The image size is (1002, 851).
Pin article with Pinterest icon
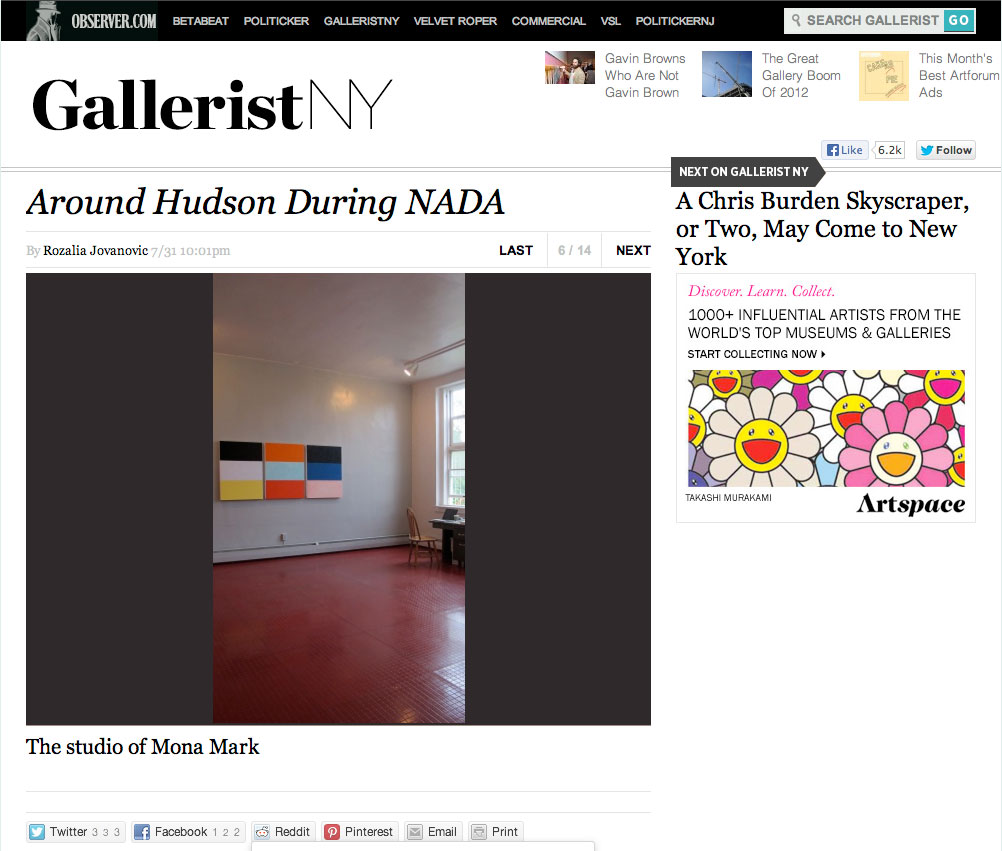coord(332,832)
